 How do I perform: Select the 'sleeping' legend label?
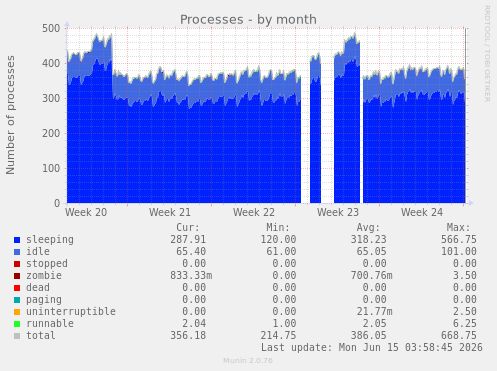tap(50, 240)
